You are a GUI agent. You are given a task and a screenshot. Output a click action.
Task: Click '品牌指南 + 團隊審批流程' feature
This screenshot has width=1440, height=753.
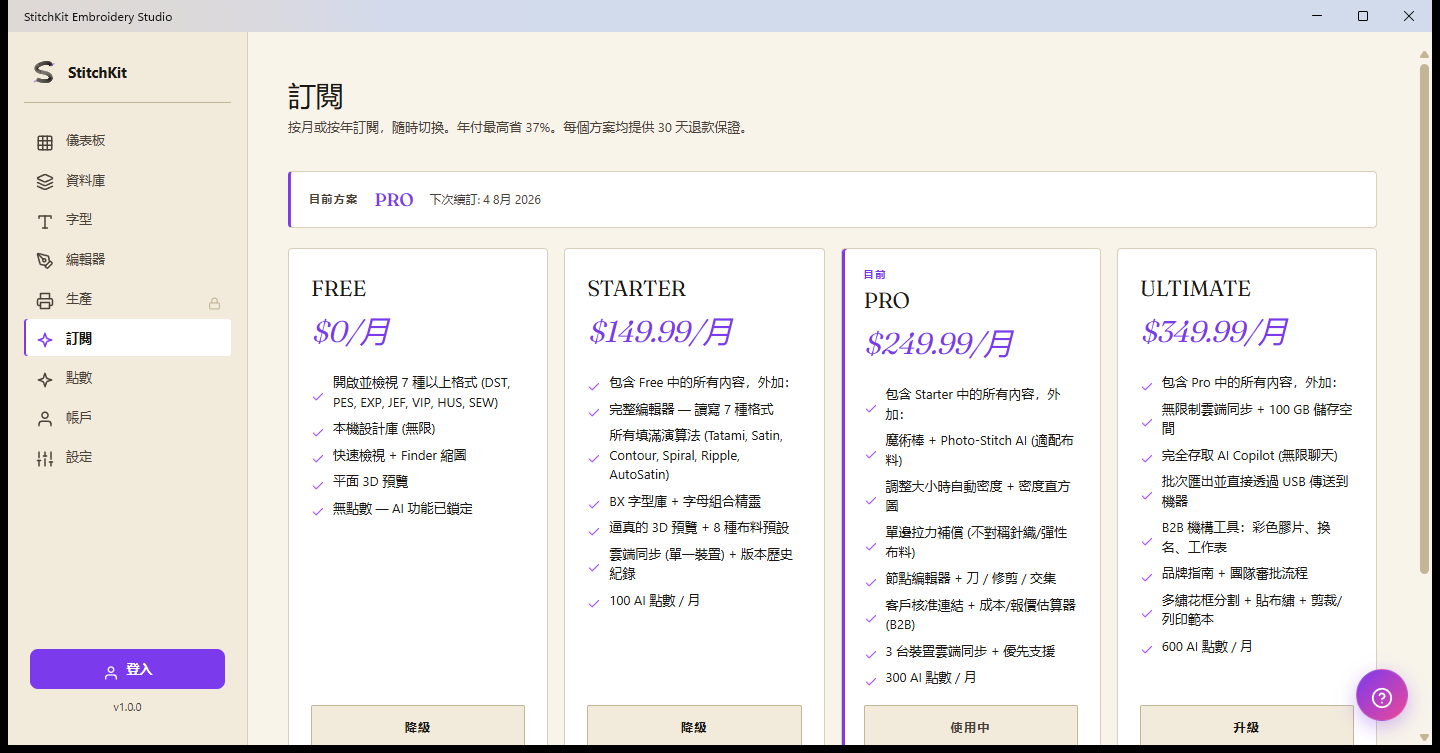1235,574
